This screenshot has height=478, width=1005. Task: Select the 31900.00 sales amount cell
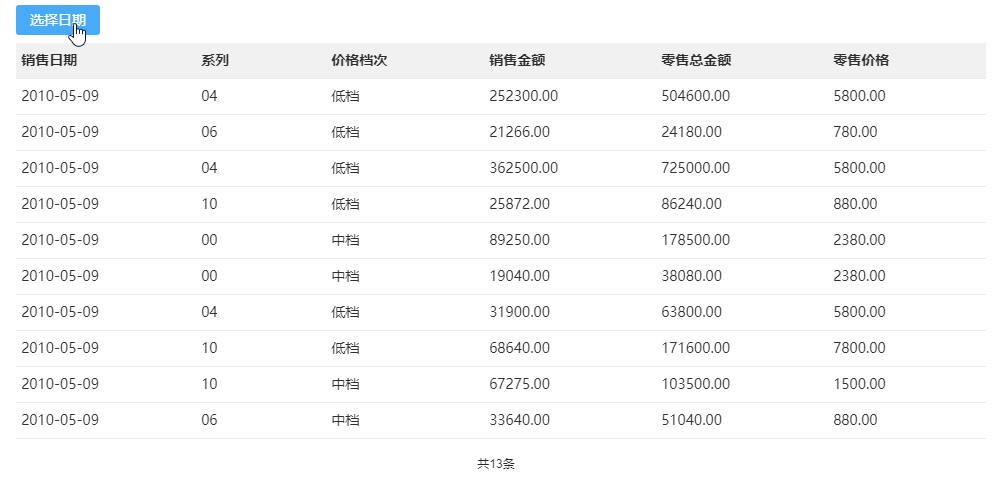click(x=519, y=312)
